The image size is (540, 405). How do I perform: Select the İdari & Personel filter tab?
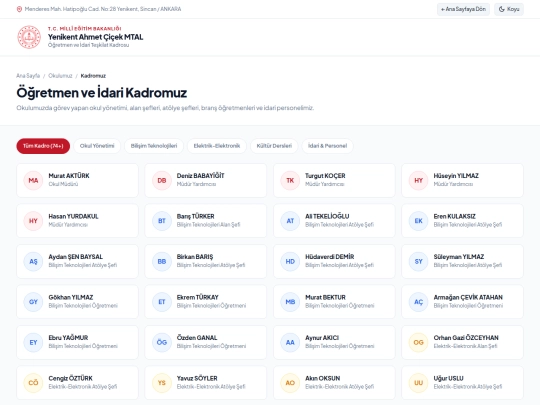[x=328, y=146]
